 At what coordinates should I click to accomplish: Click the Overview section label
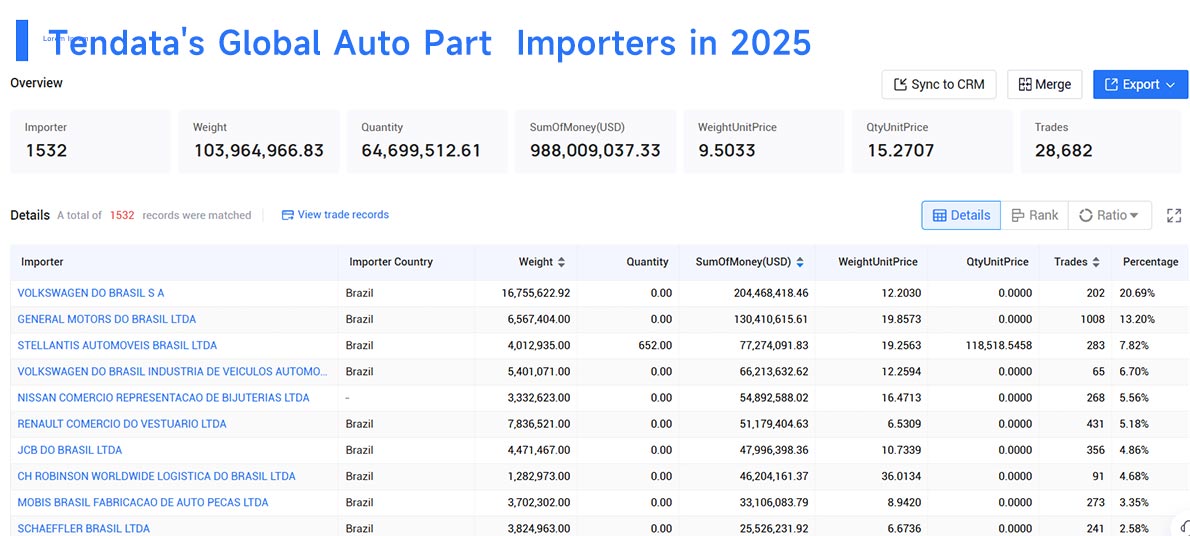(36, 83)
